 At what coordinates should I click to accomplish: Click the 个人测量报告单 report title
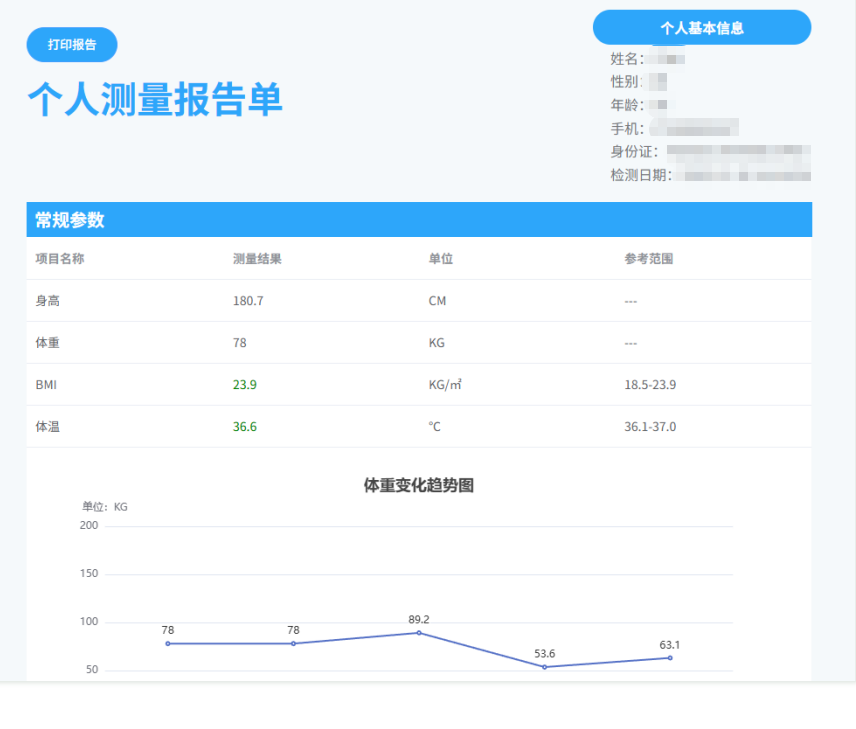(154, 101)
